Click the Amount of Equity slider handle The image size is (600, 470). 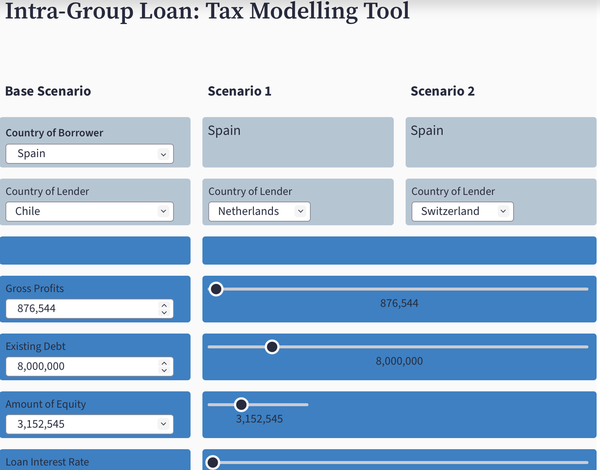[x=241, y=404]
